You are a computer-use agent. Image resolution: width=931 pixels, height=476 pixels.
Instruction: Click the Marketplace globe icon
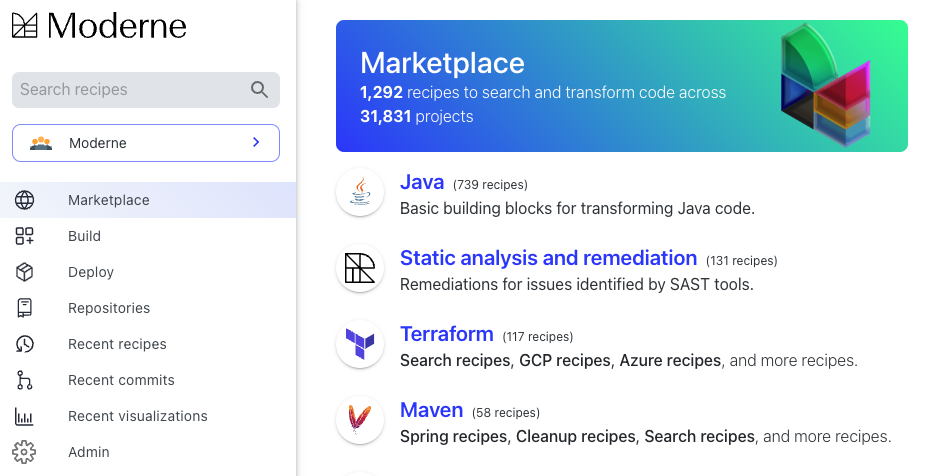[24, 200]
